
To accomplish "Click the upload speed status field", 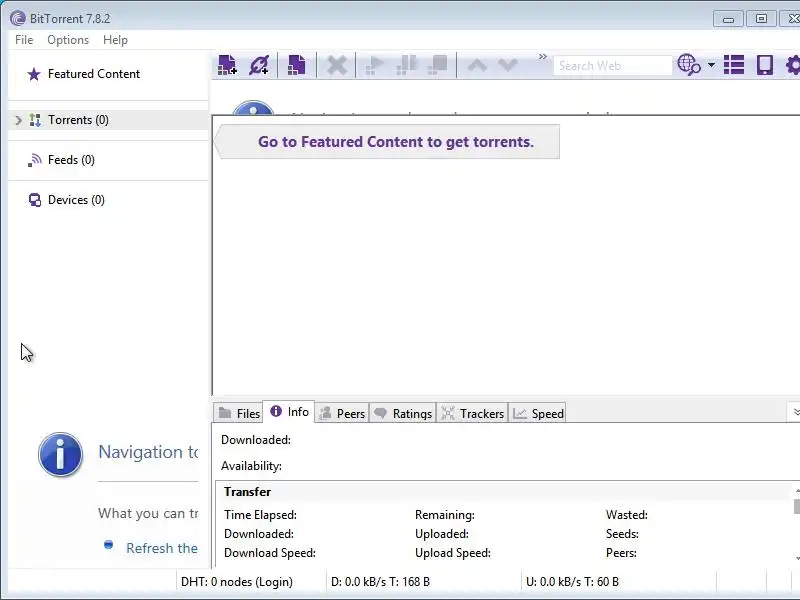I will (x=572, y=582).
